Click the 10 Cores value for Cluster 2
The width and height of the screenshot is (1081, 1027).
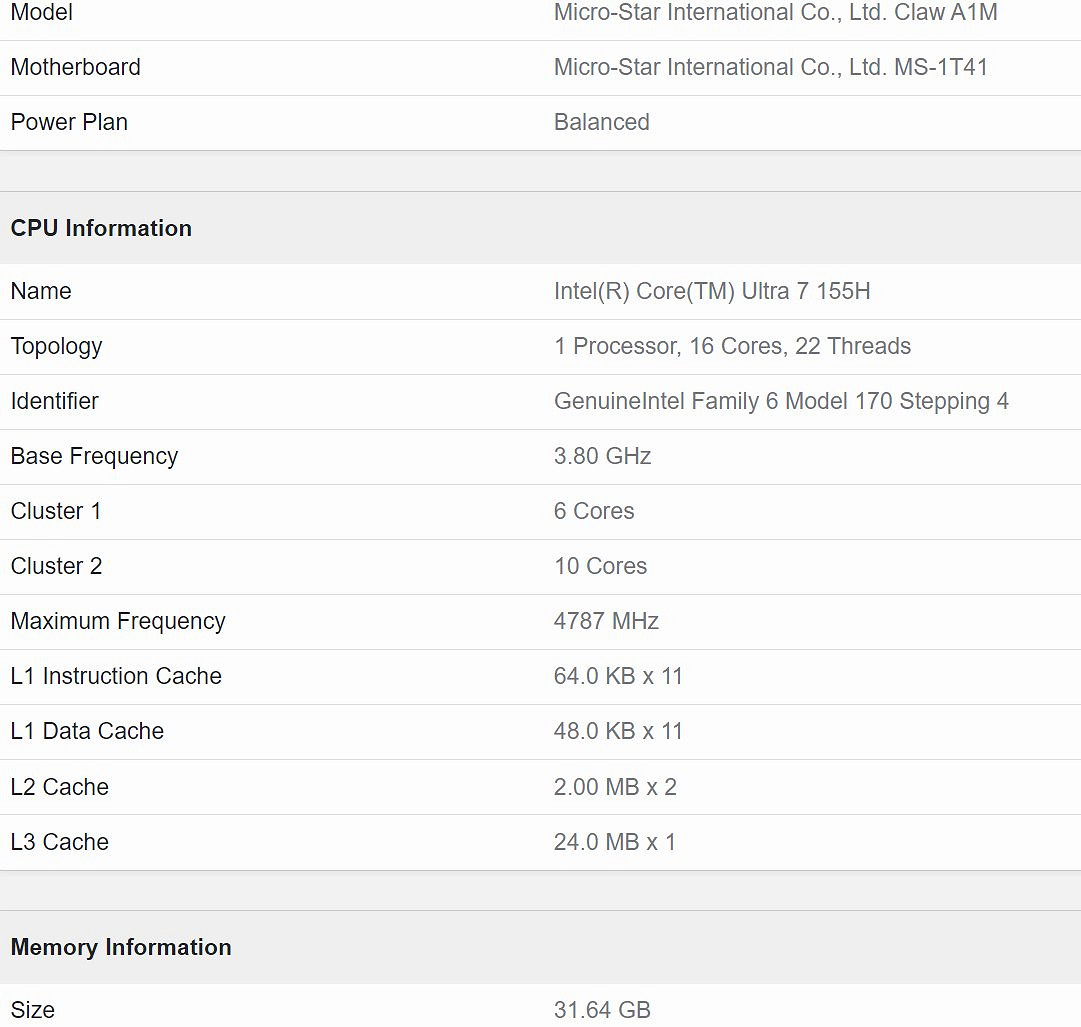click(x=600, y=566)
